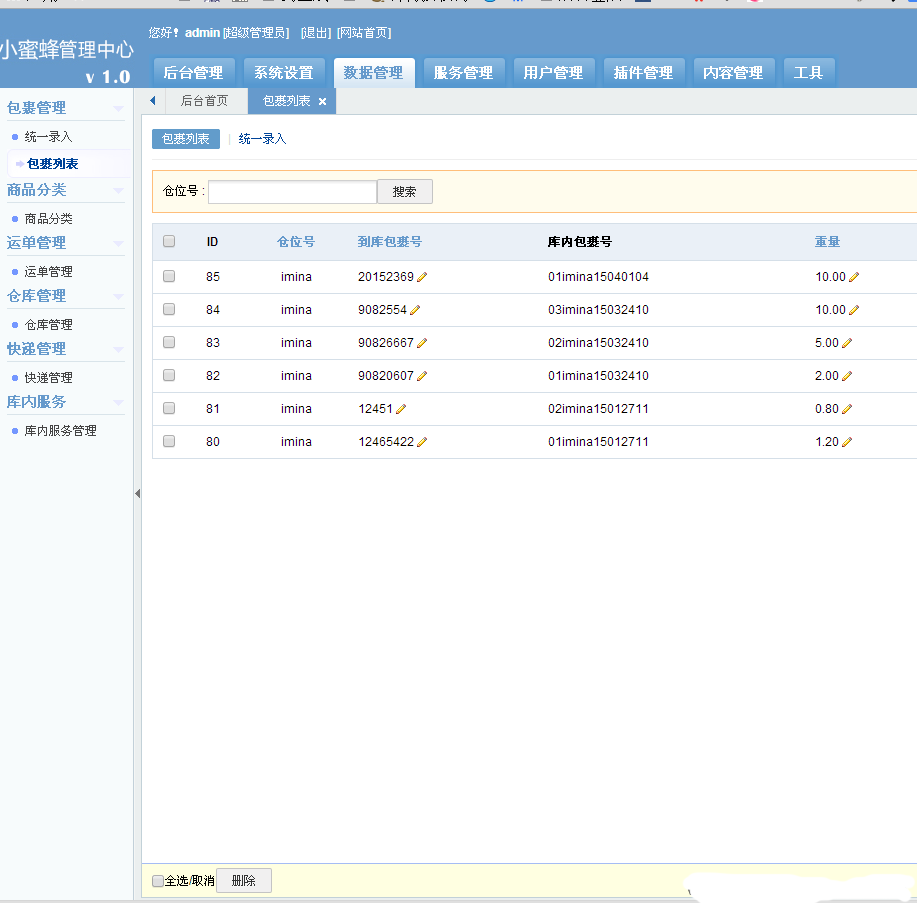
Task: Edit weight 1.20 pencil icon
Action: (847, 442)
